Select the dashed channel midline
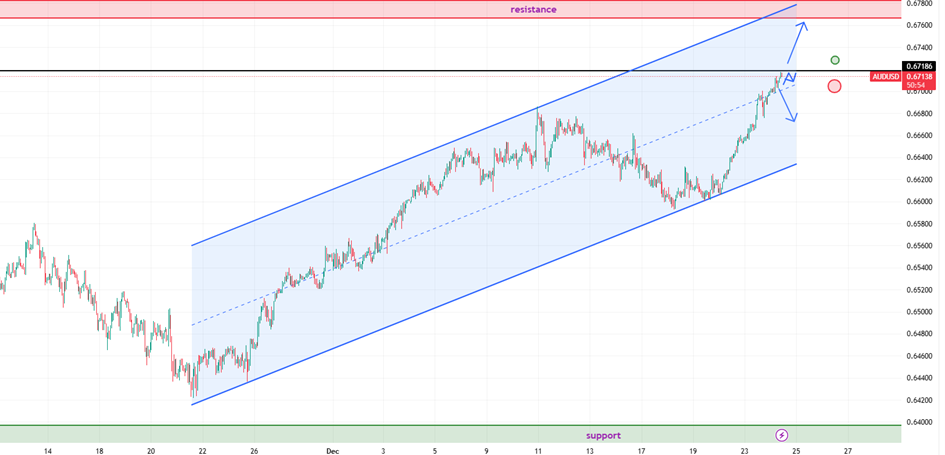 tap(400, 243)
